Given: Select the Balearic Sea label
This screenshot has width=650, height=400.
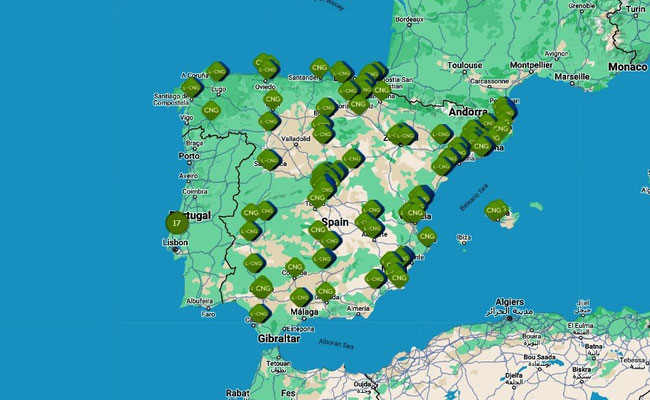Looking at the screenshot, I should pos(474,197).
